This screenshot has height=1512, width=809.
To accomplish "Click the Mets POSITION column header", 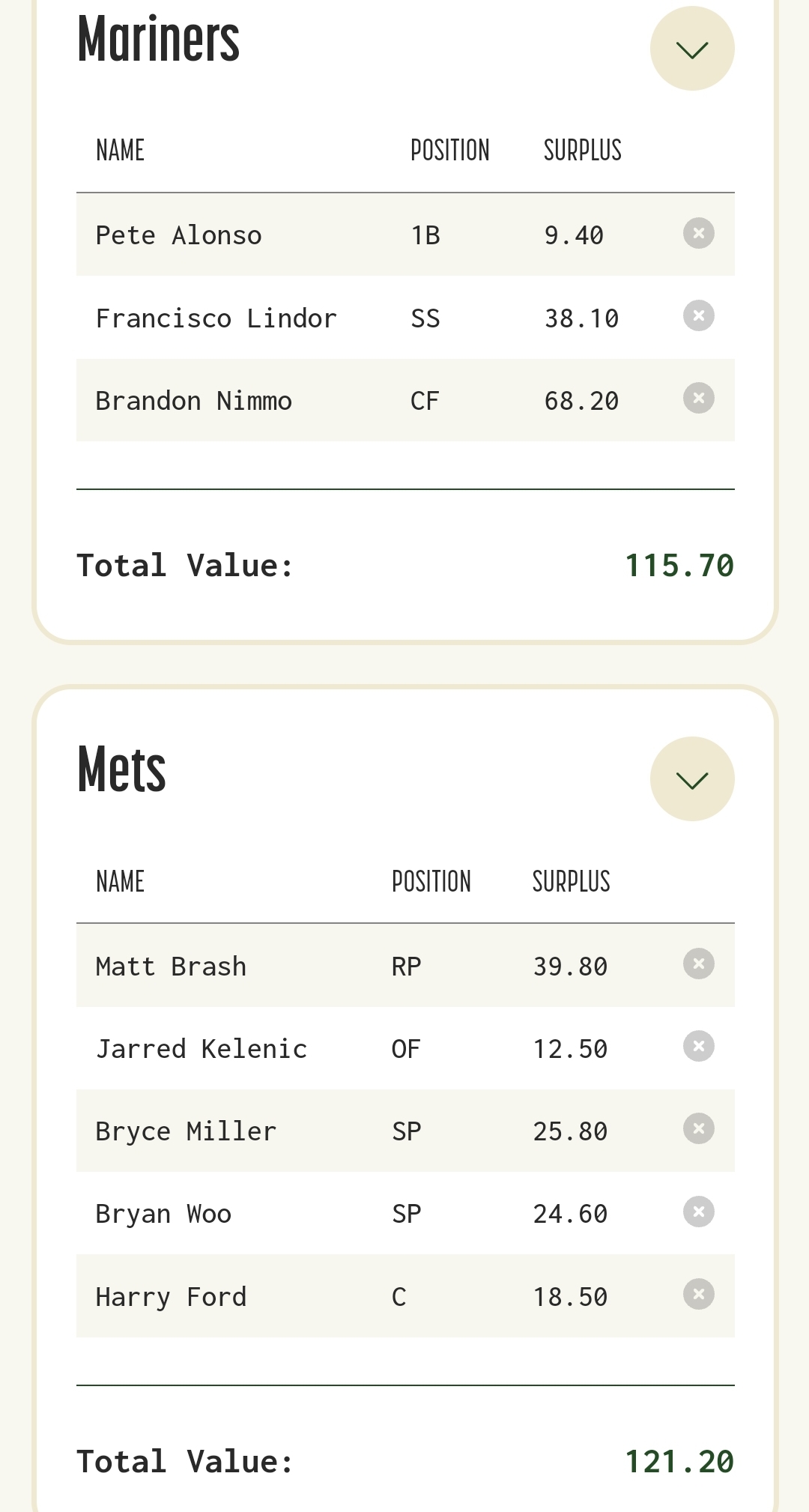I will 431,882.
